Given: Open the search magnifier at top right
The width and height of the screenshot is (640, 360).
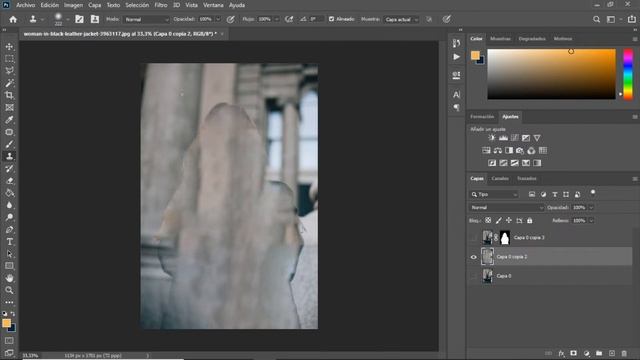Looking at the screenshot, I should coord(596,19).
